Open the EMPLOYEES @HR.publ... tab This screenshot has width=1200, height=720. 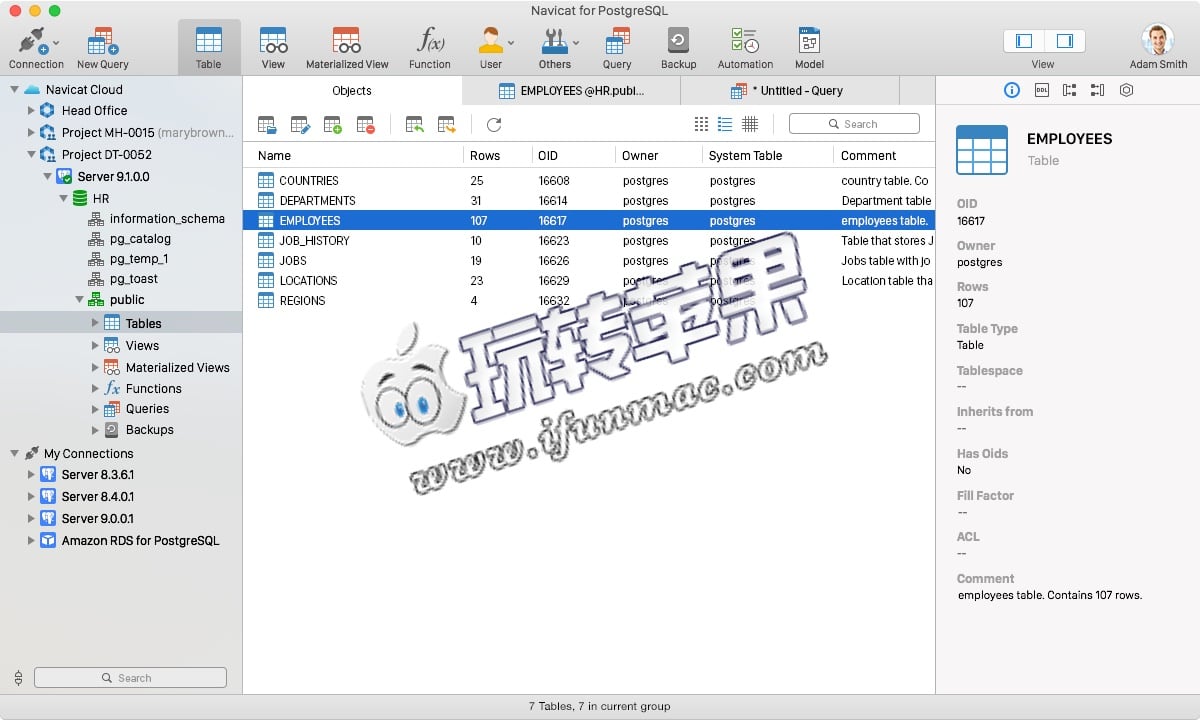571,90
